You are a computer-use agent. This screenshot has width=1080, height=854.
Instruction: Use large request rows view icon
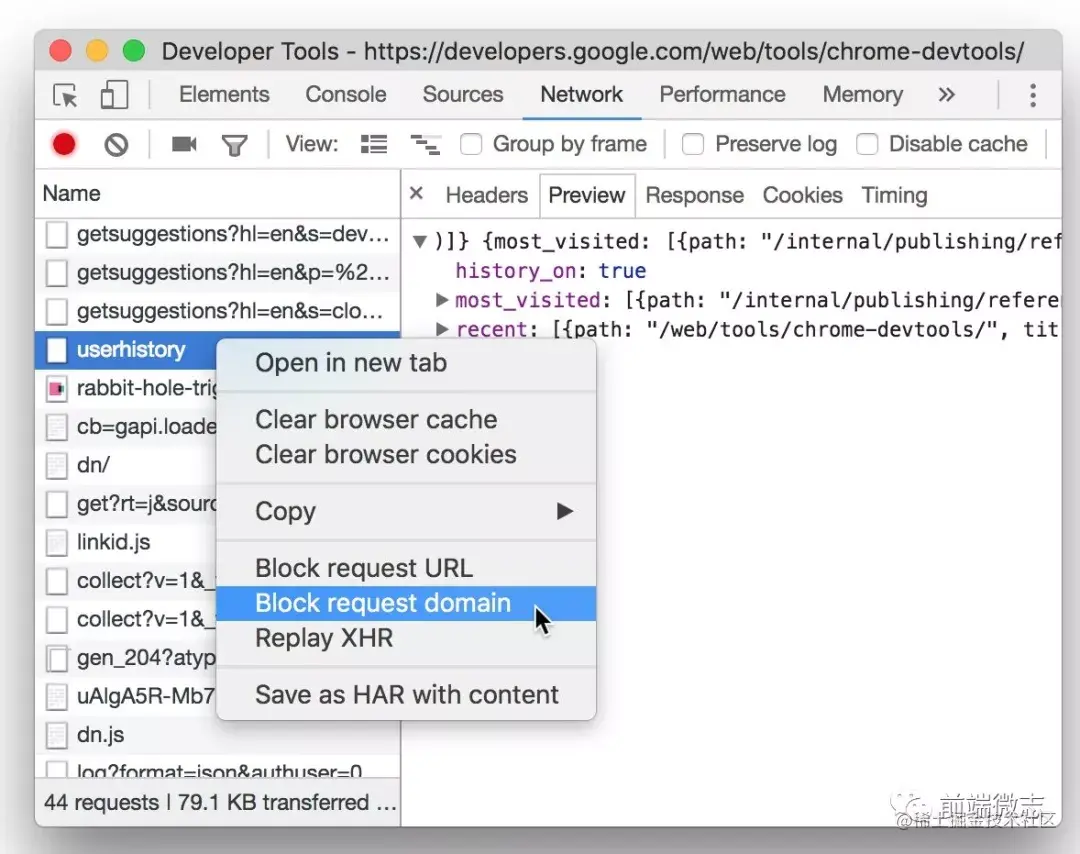pyautogui.click(x=374, y=144)
